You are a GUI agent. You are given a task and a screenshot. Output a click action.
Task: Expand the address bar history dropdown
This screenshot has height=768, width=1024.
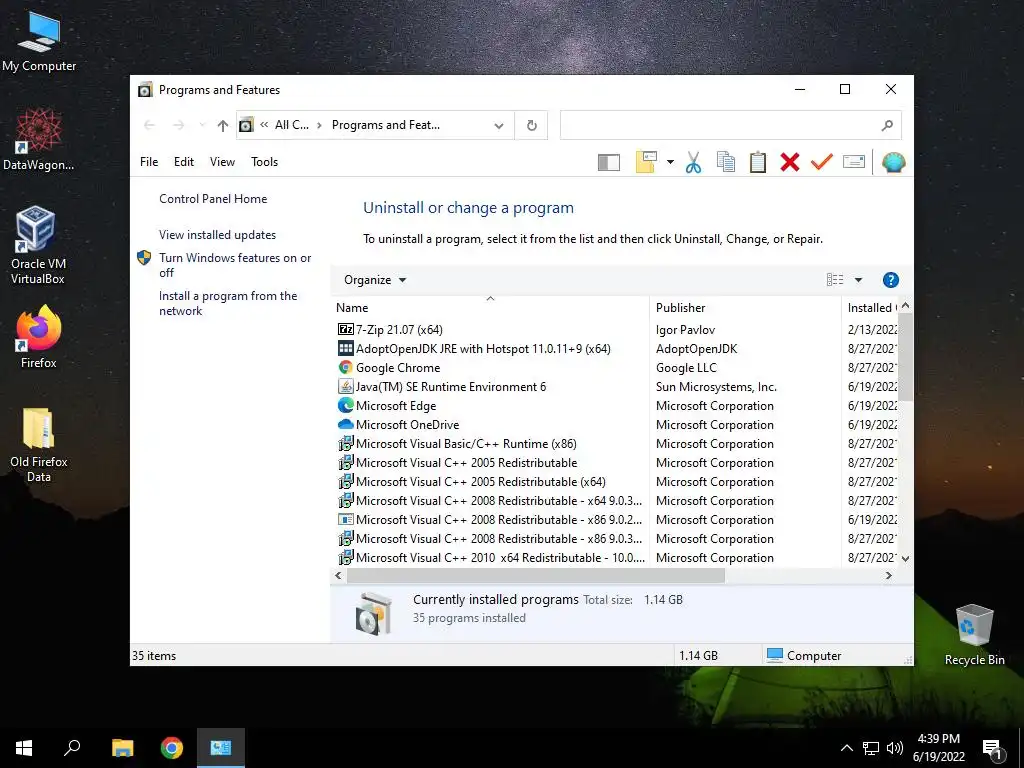coord(499,125)
